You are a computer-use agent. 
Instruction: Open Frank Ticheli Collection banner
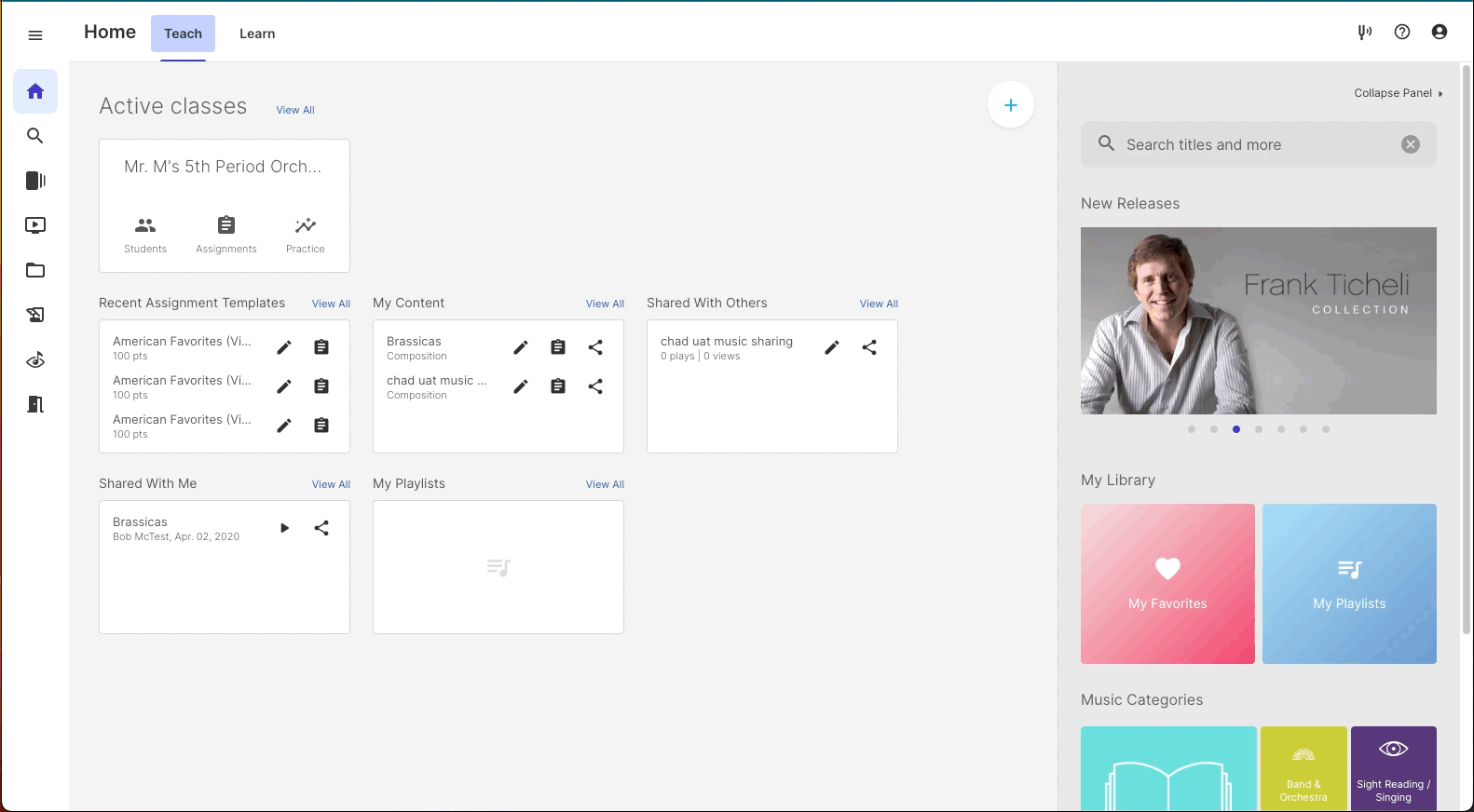[x=1259, y=320]
